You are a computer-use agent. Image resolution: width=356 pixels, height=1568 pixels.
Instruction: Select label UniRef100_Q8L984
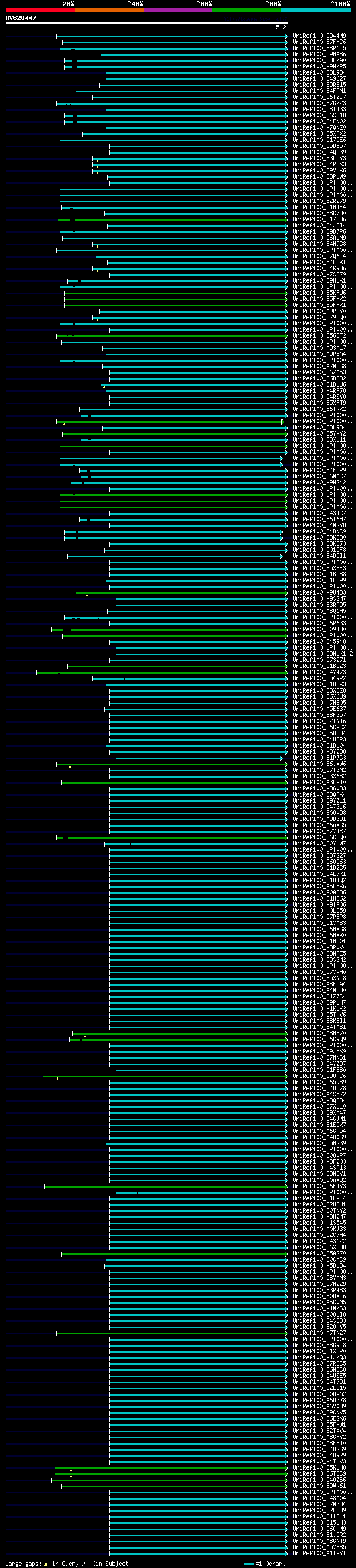click(x=319, y=72)
